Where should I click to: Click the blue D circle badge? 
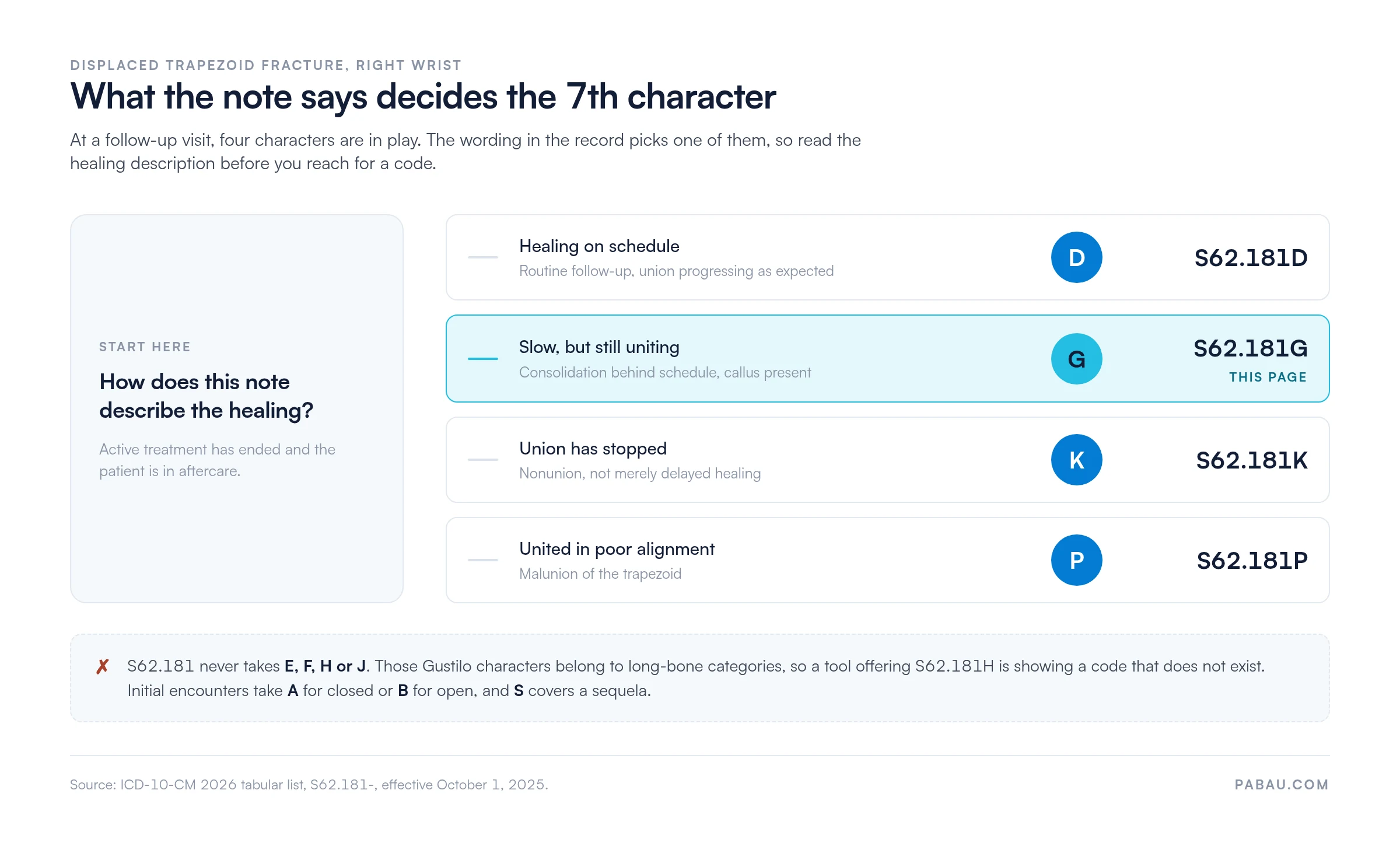tap(1076, 257)
